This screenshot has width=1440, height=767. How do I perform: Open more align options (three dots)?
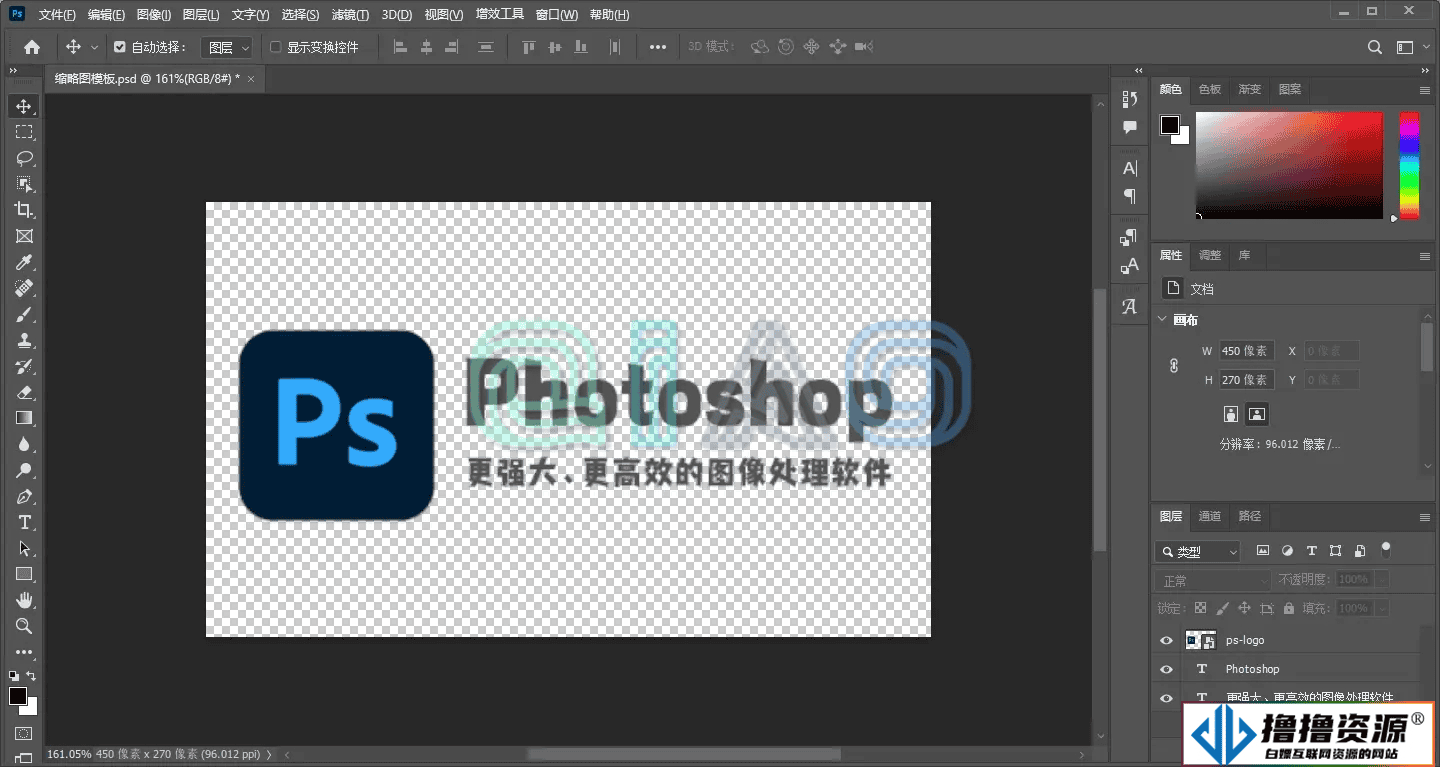(x=657, y=47)
